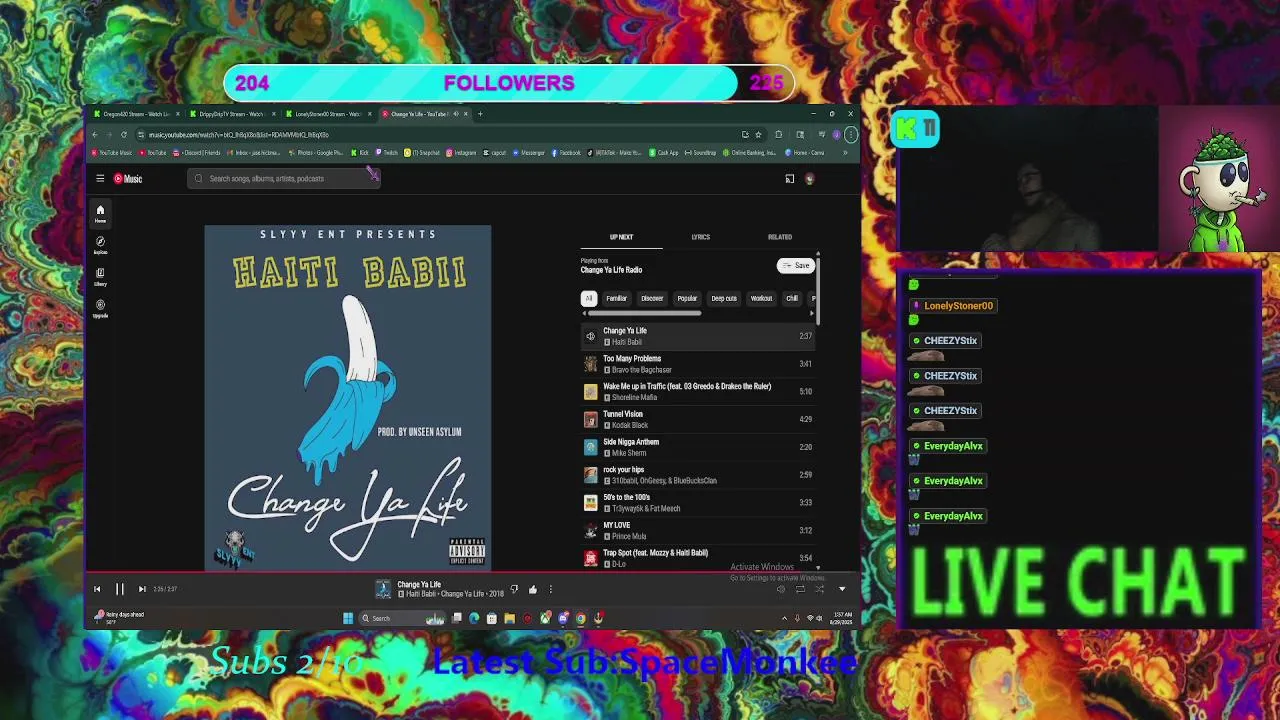
Task: Switch to the DrippyDripTV Stream browser tab
Action: [231, 114]
